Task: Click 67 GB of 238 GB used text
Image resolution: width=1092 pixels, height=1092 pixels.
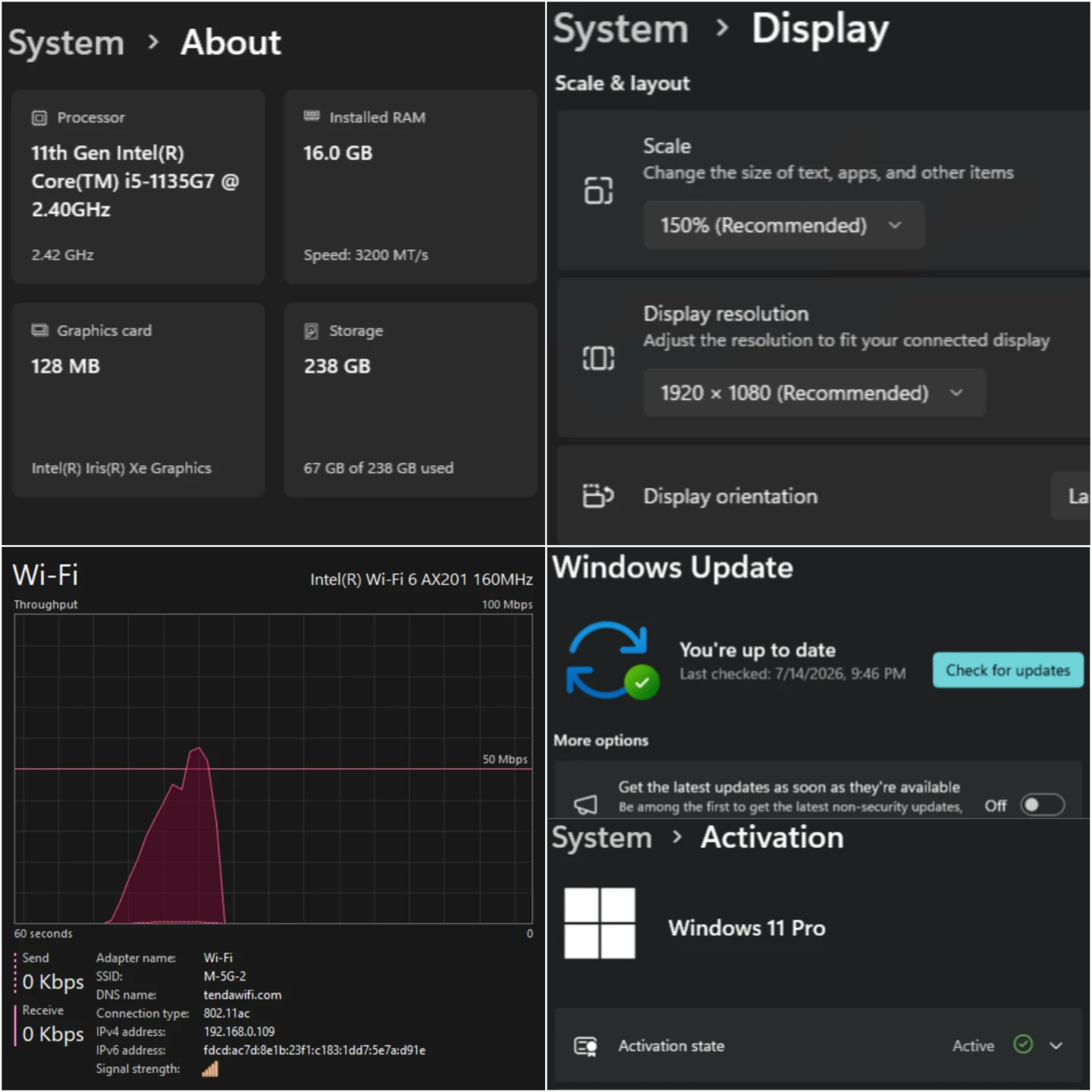Action: (x=378, y=468)
